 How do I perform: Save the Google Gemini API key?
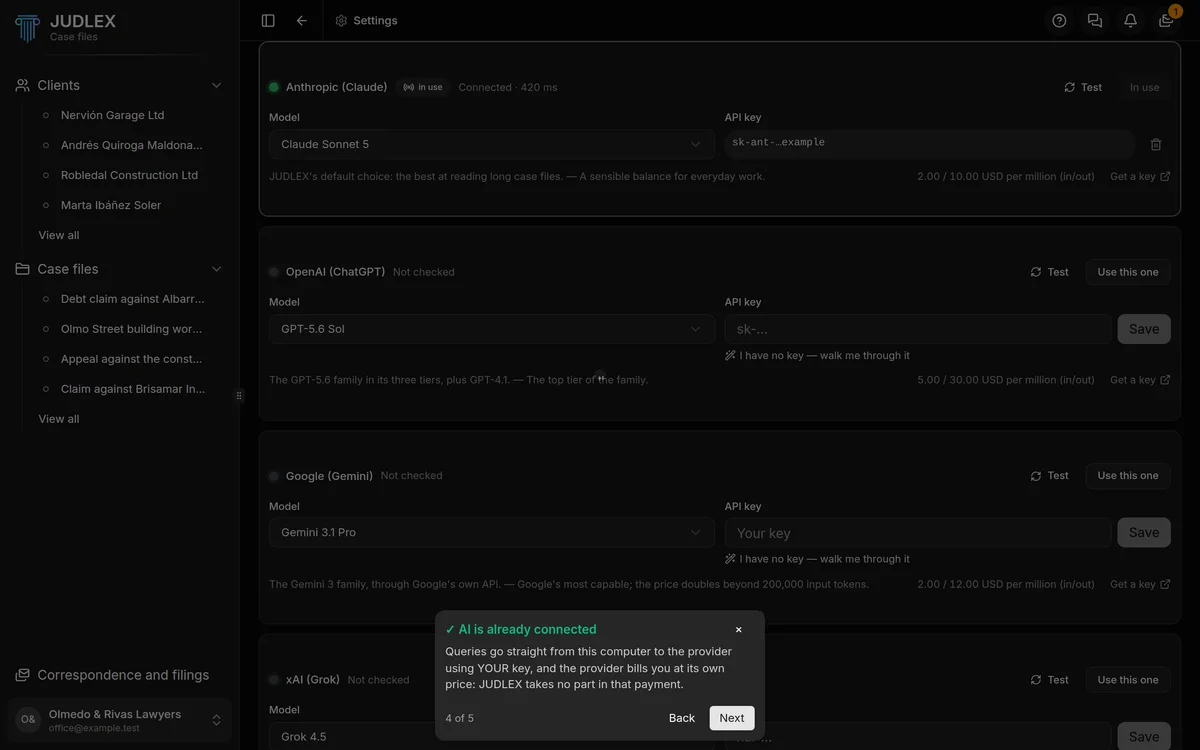(x=1144, y=532)
